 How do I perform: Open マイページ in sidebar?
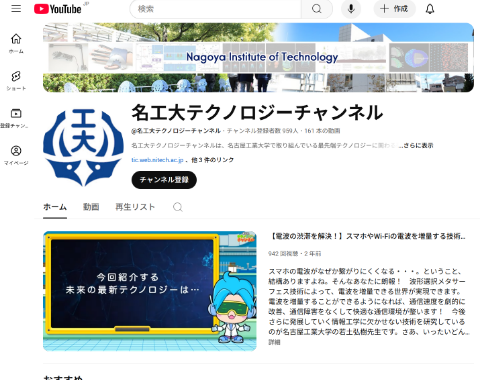(16, 155)
